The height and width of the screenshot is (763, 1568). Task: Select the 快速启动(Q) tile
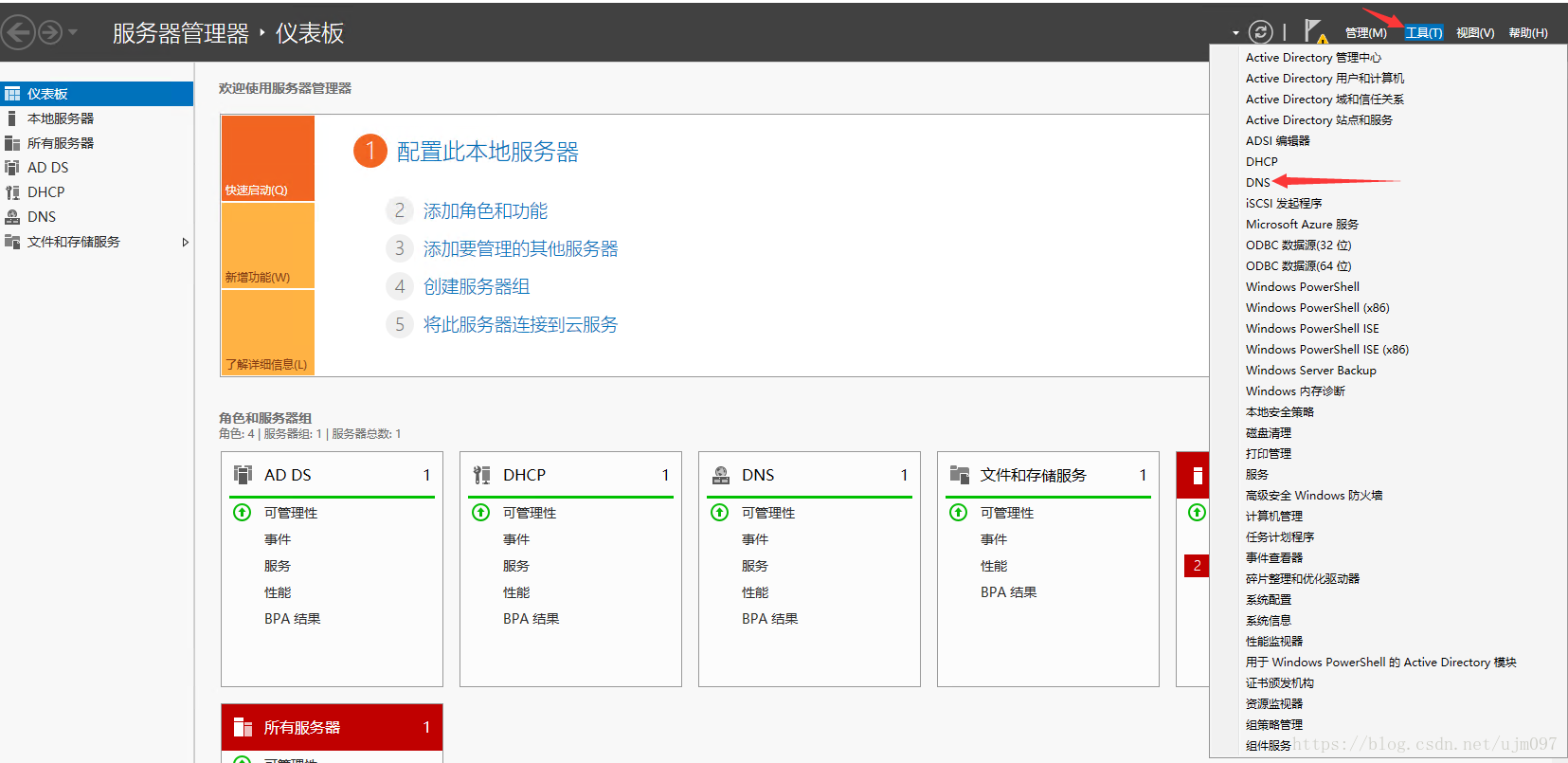[268, 158]
